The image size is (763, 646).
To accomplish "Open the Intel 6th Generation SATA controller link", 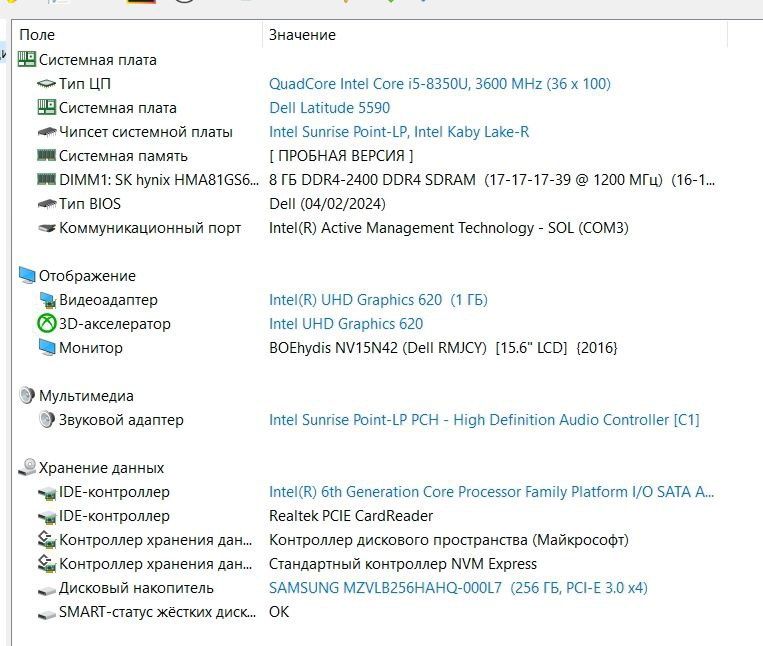I will coord(491,491).
